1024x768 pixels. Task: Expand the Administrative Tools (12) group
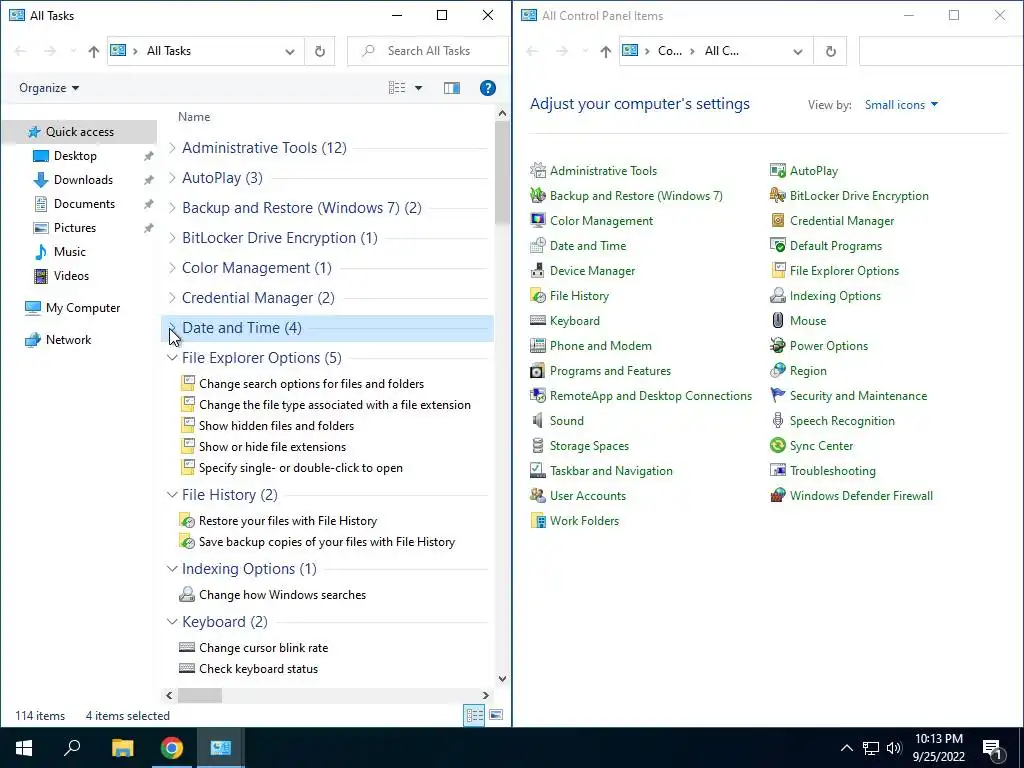(x=172, y=148)
